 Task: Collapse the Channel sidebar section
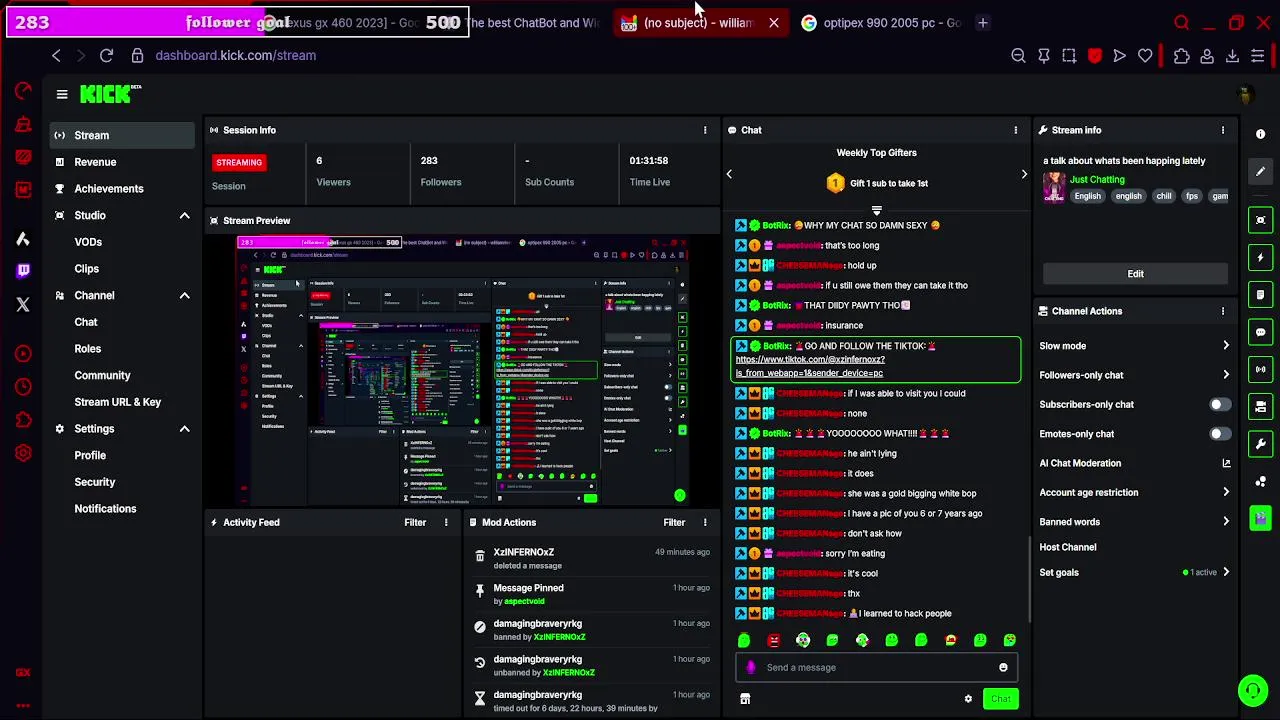click(x=184, y=296)
